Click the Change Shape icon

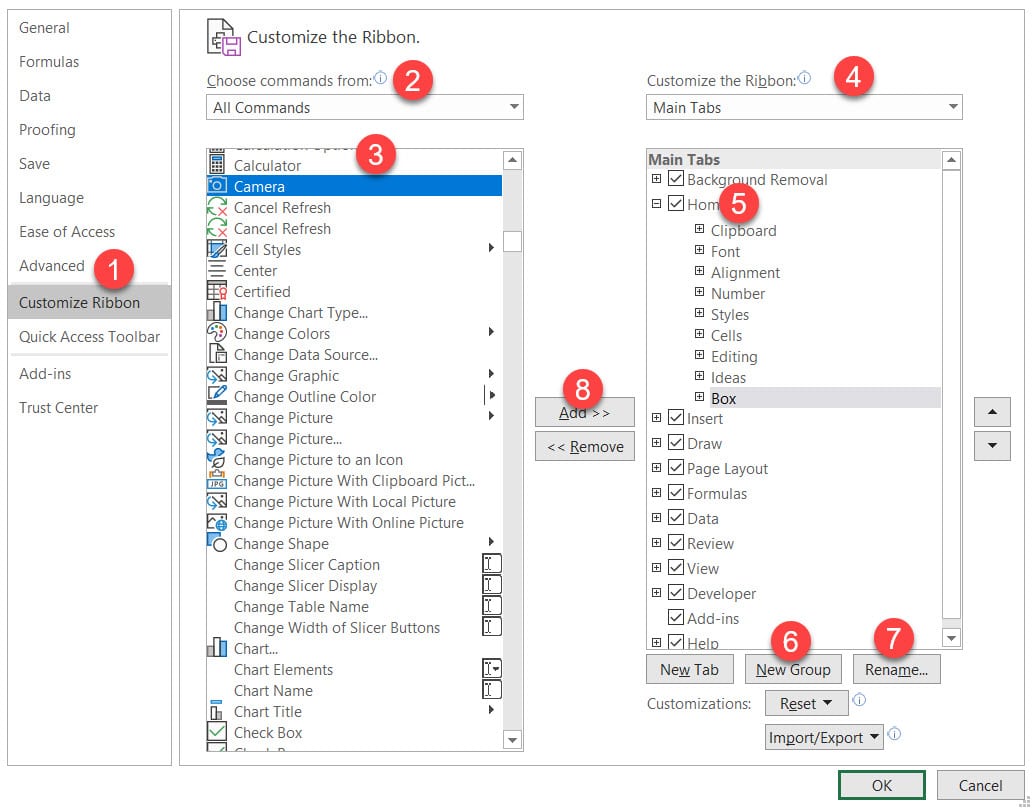click(217, 543)
